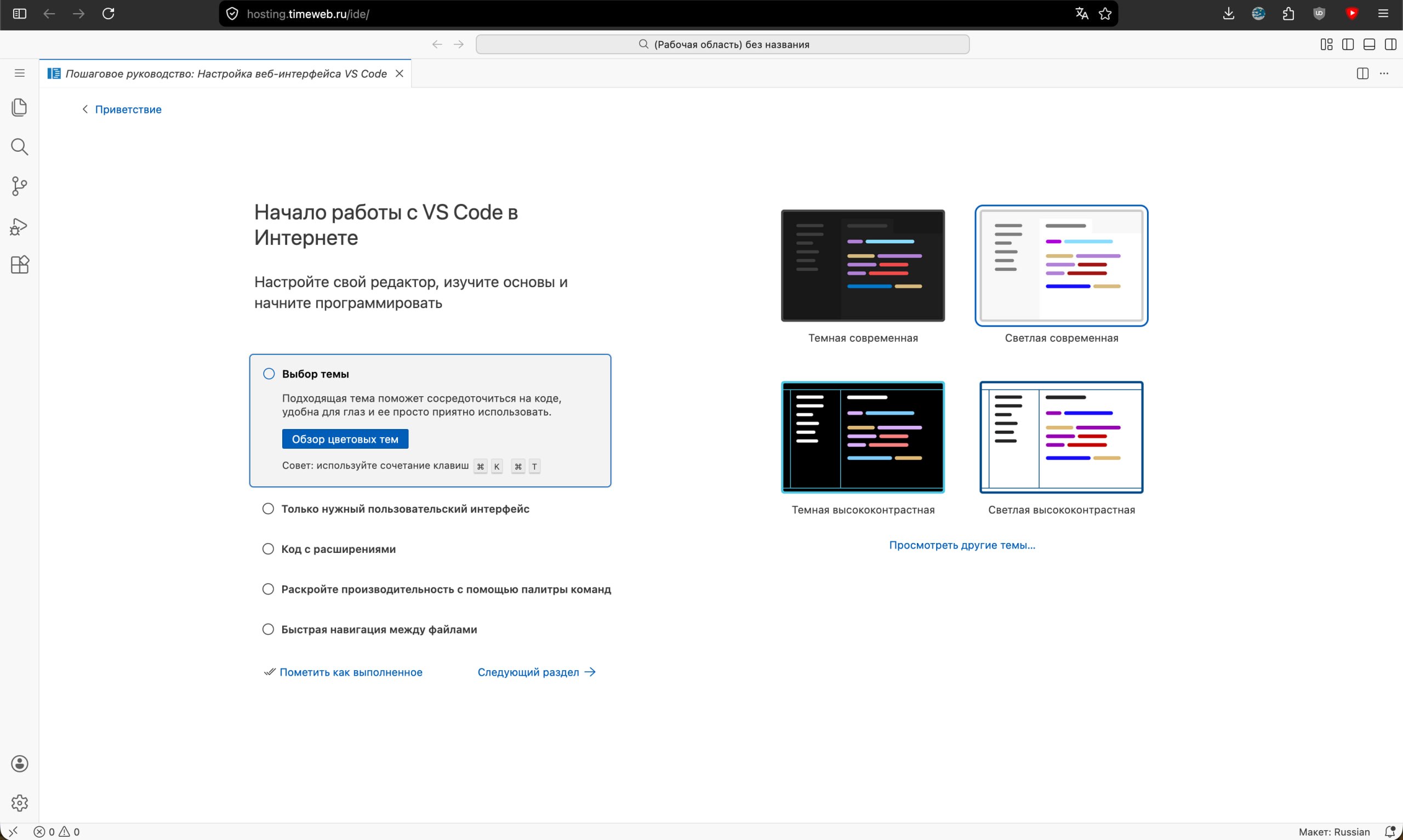
Task: Open the Run and Debug view
Action: pyautogui.click(x=19, y=226)
